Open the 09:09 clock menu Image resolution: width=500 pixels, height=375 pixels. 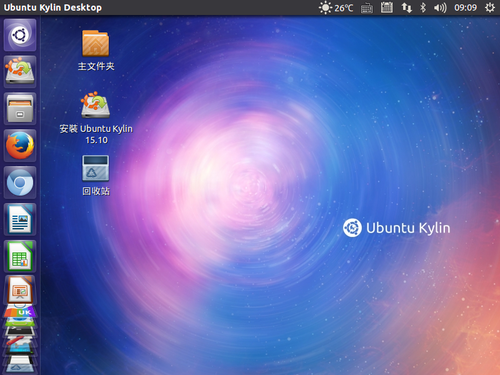point(465,7)
